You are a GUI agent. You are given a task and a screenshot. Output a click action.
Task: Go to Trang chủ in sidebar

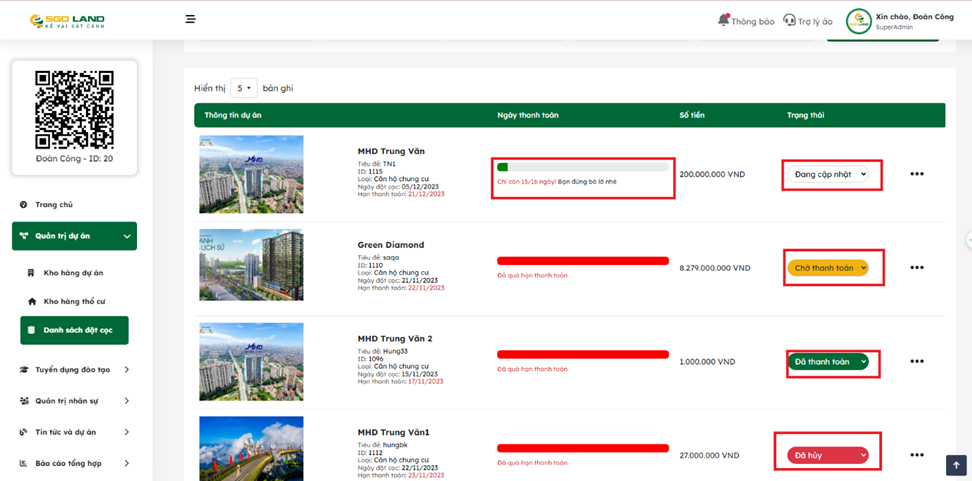coord(54,205)
